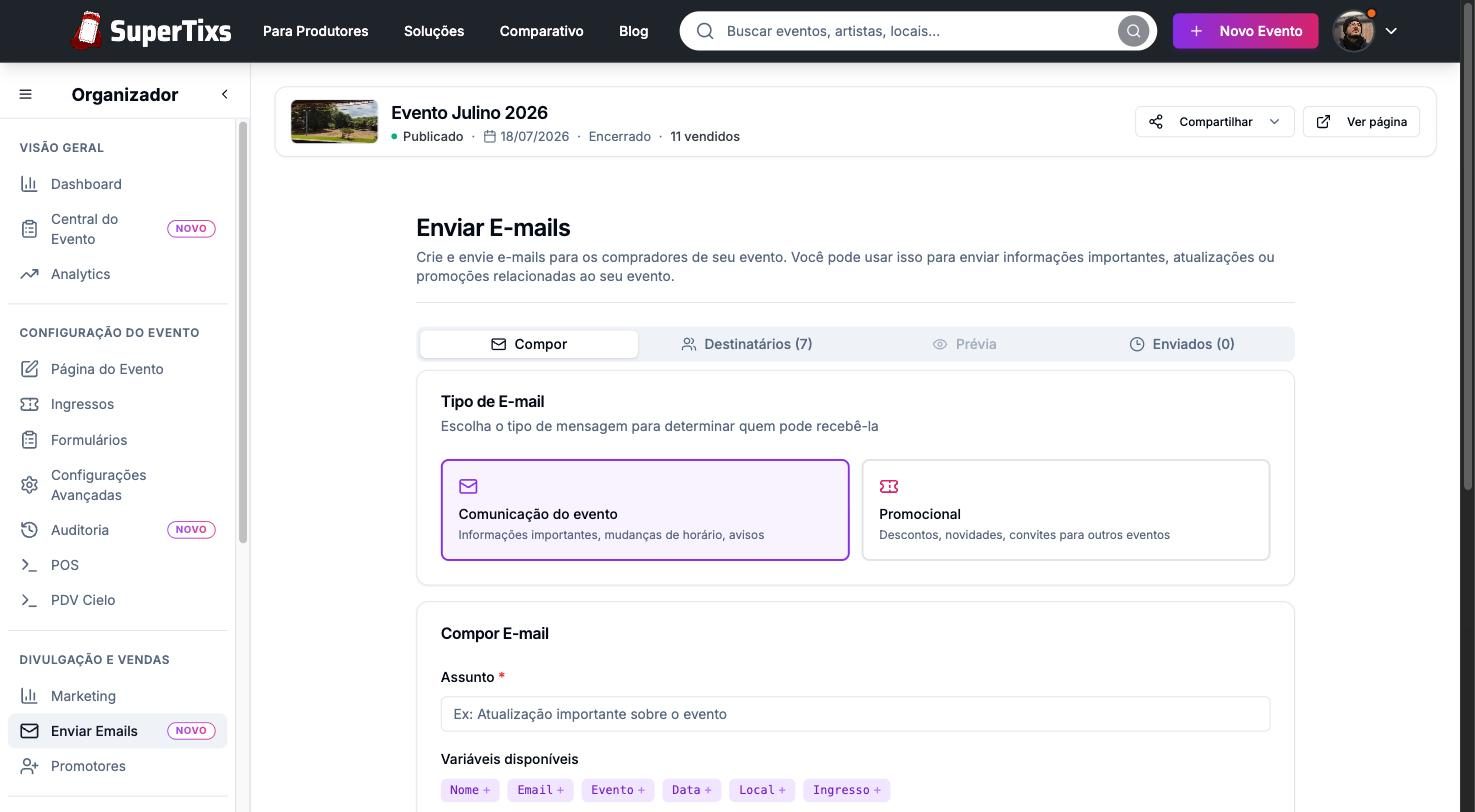Viewport: 1475px width, 812px height.
Task: Insert the Evento variable chip
Action: click(618, 790)
